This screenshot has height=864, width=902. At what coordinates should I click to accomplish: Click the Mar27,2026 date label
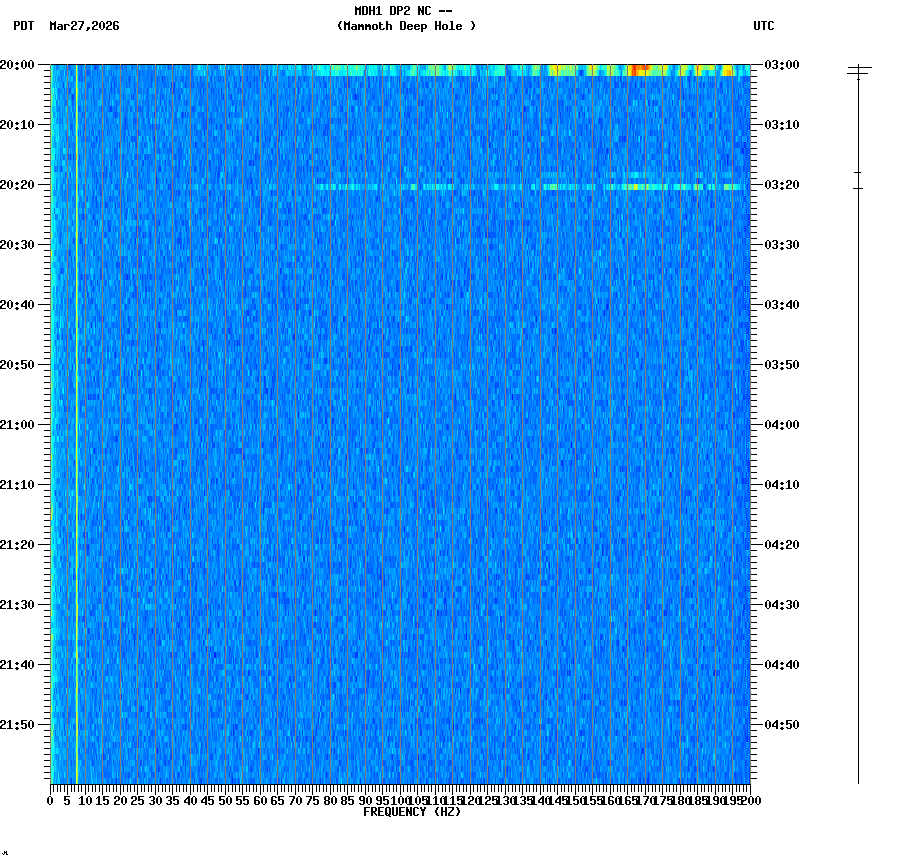84,27
